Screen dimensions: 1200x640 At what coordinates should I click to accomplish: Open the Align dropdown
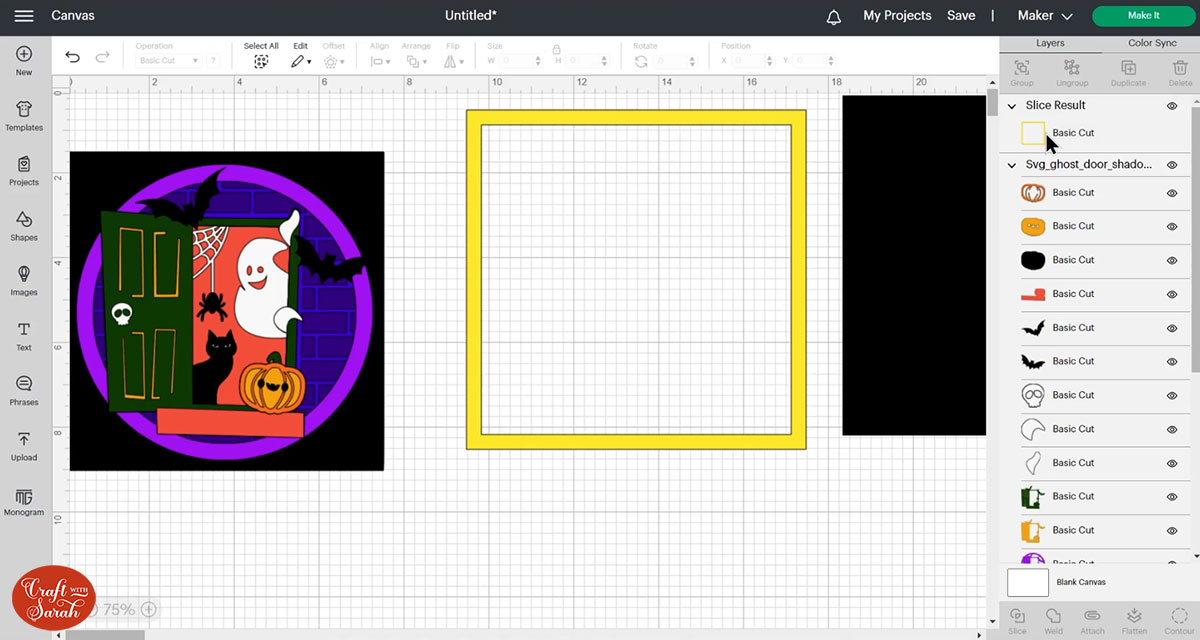(381, 61)
